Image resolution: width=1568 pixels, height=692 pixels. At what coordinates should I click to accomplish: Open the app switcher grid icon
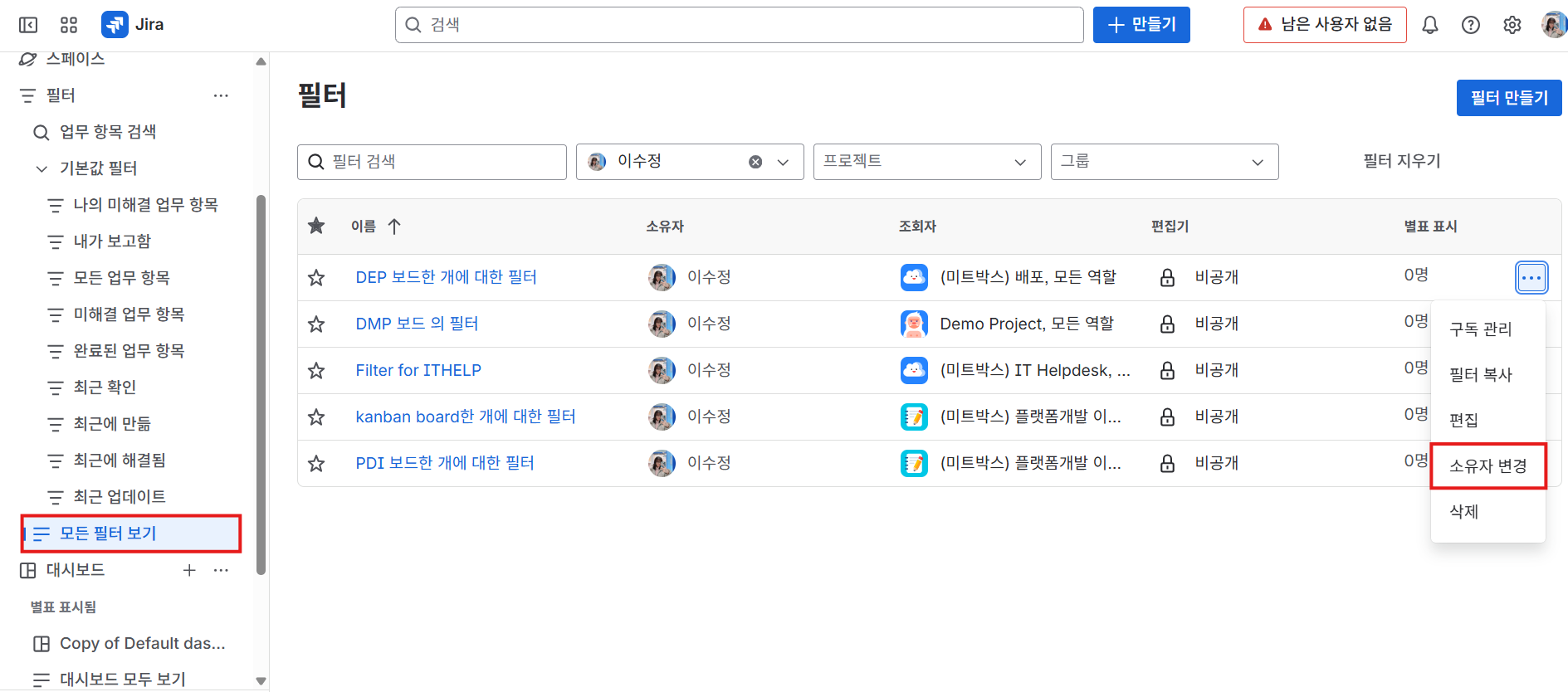pyautogui.click(x=69, y=25)
